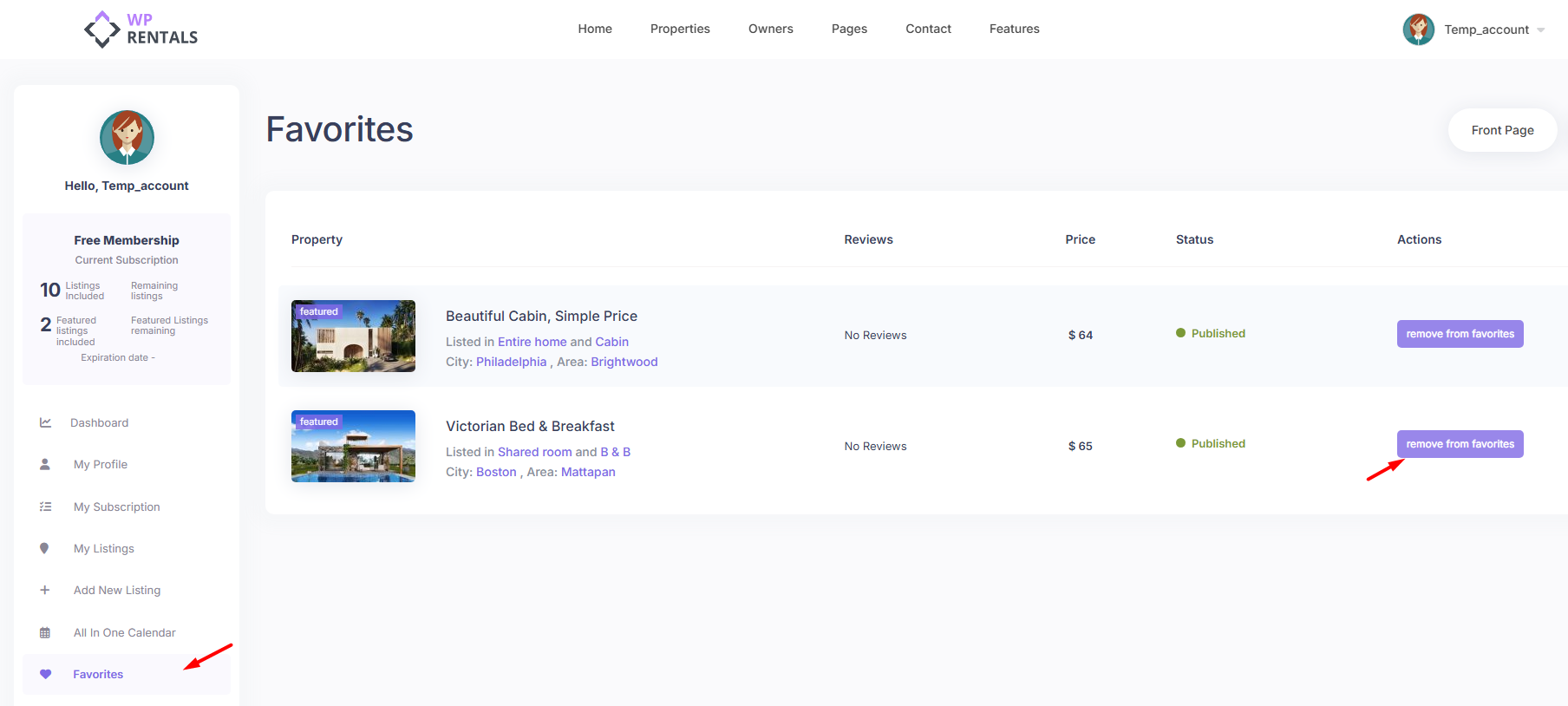1568x706 pixels.
Task: Click the My Profile person icon
Action: 45,464
